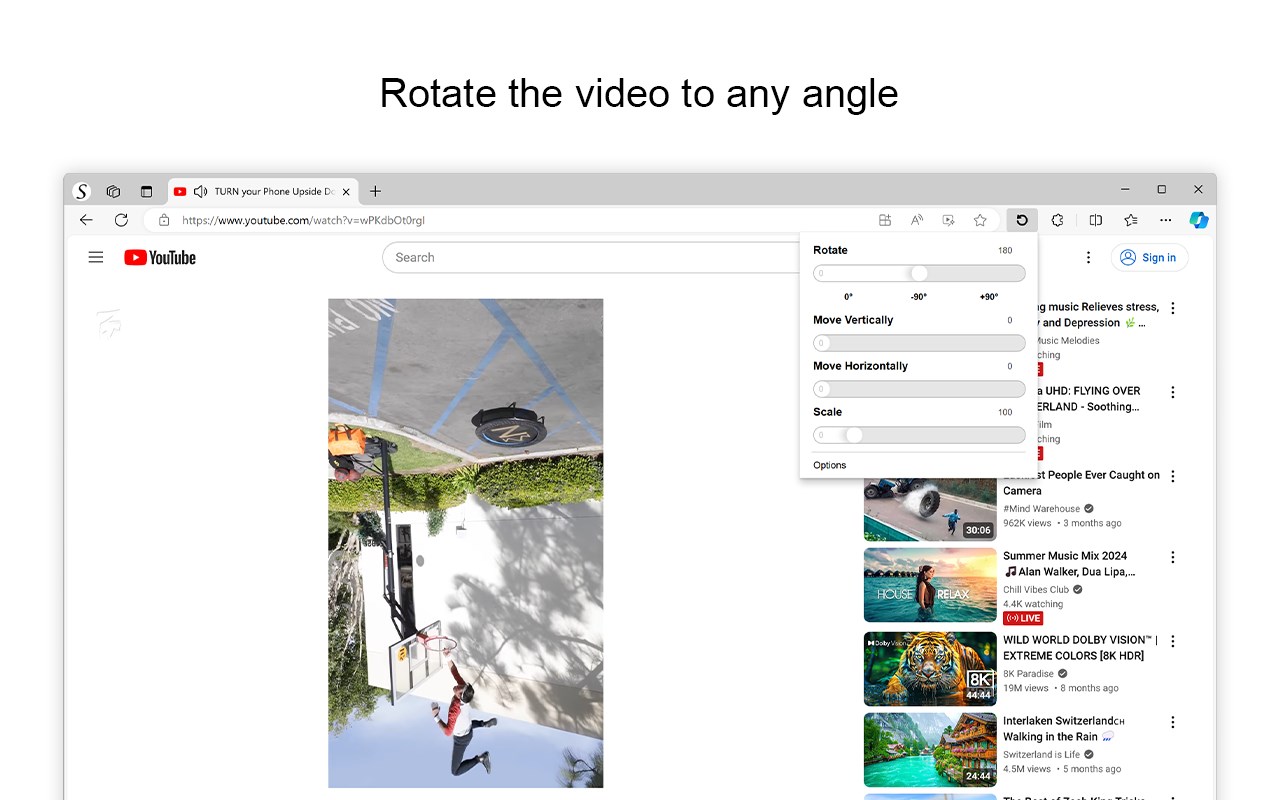Open Interlaken Switzerland Walking in Rain title

pos(1064,729)
